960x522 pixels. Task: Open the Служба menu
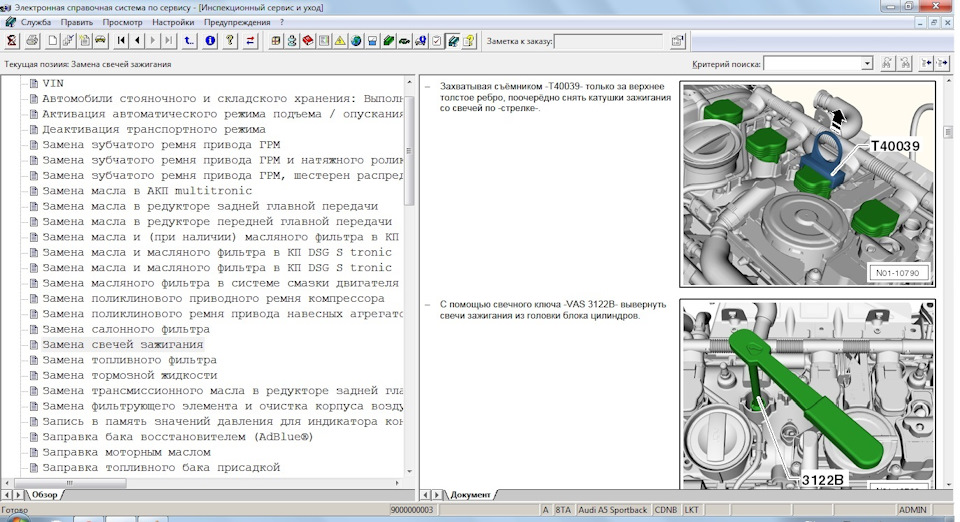[36, 22]
